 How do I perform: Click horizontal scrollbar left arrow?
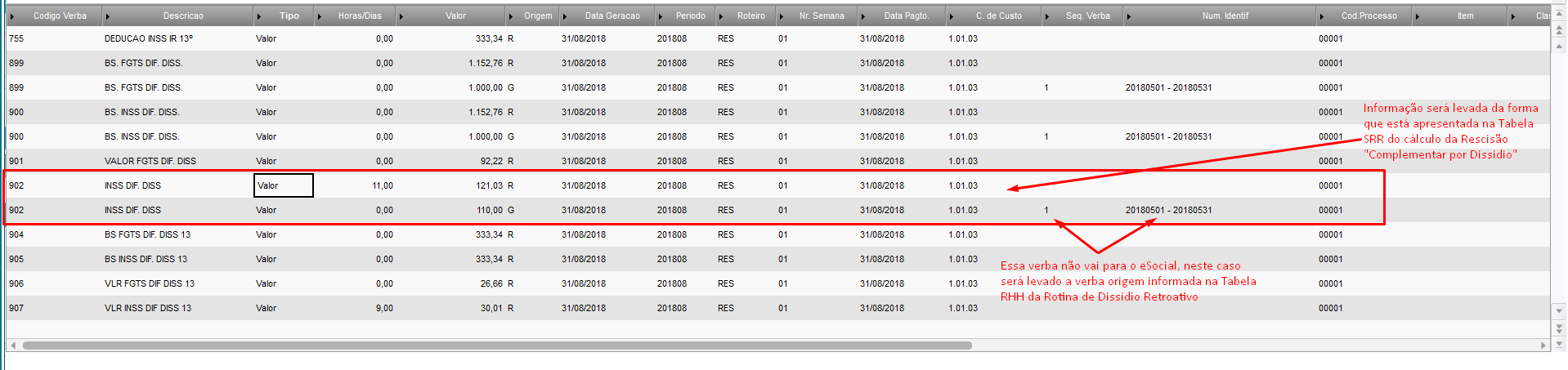[x=11, y=345]
